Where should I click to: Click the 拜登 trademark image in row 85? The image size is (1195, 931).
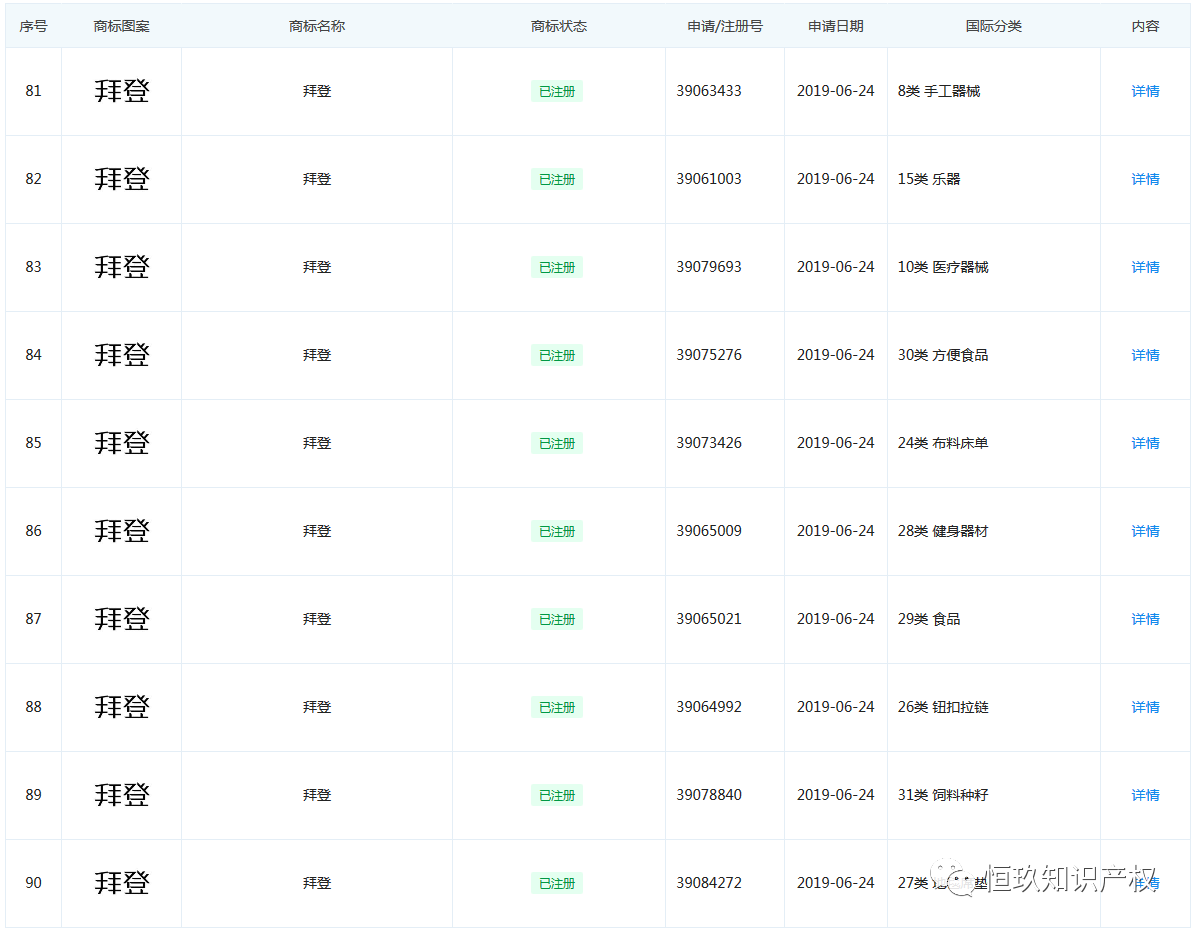(x=122, y=443)
